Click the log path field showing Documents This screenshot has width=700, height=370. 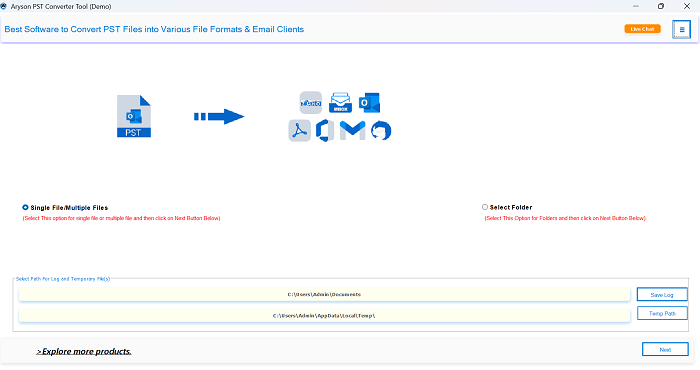[x=324, y=295]
